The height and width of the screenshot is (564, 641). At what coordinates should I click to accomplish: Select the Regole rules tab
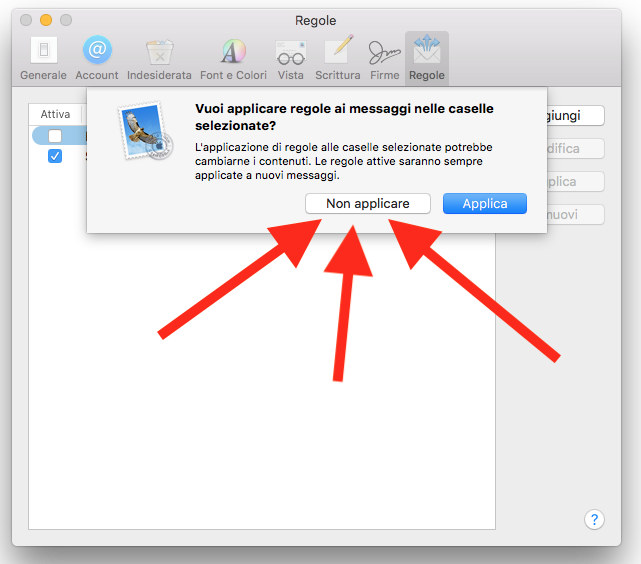tap(427, 58)
